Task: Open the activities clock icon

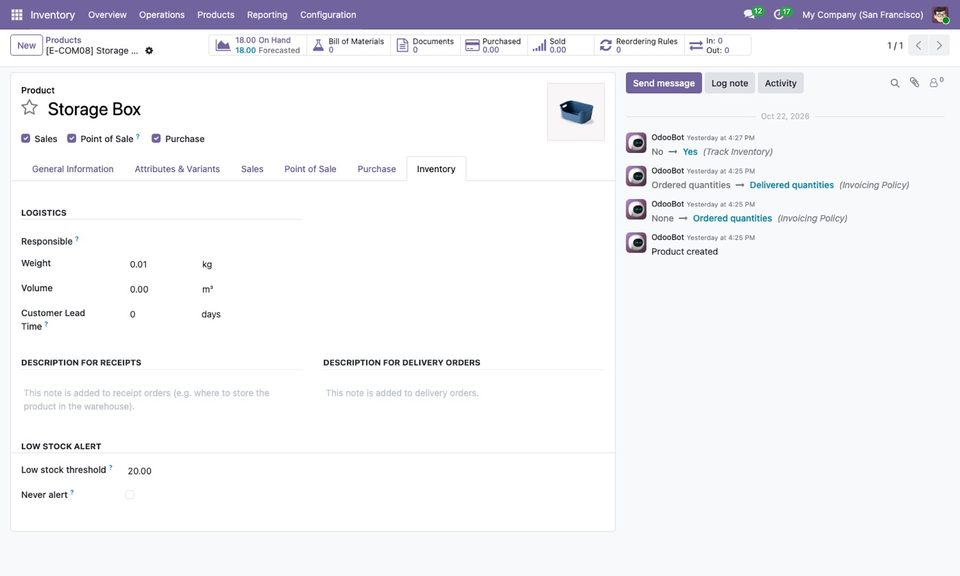Action: click(779, 14)
